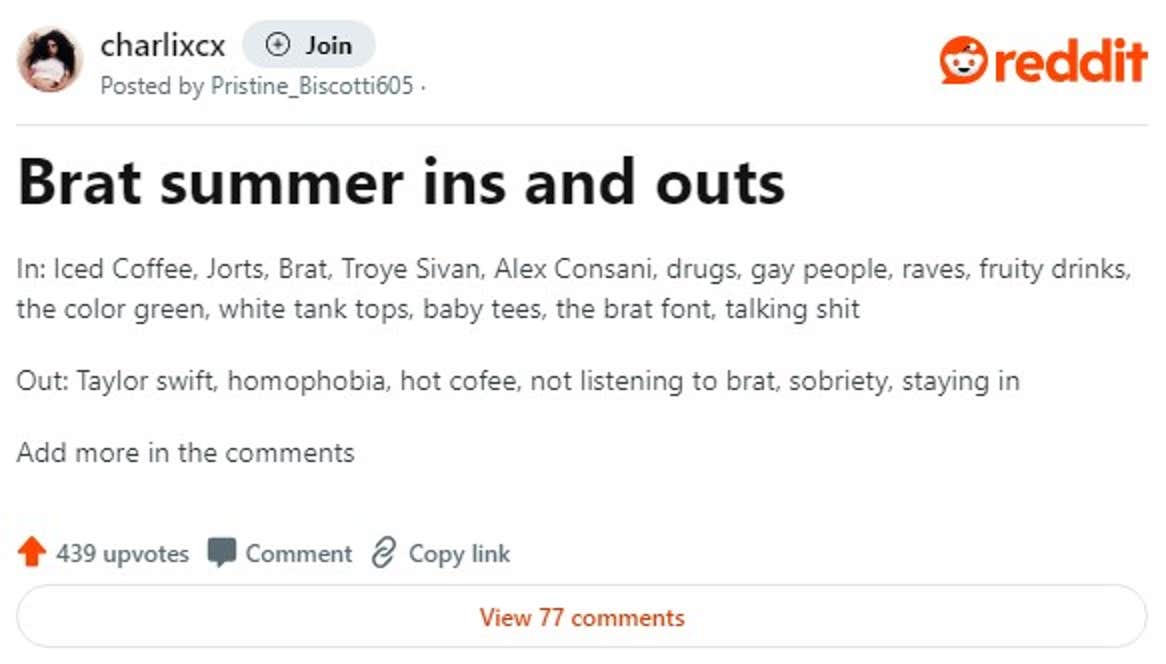Screen dimensions: 1166x664
Task: Click the Add more in the comments text
Action: coord(184,452)
